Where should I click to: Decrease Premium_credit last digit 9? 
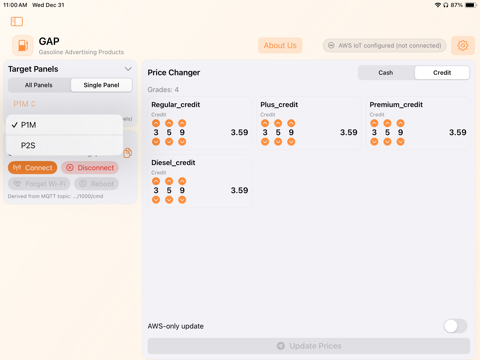pyautogui.click(x=400, y=142)
